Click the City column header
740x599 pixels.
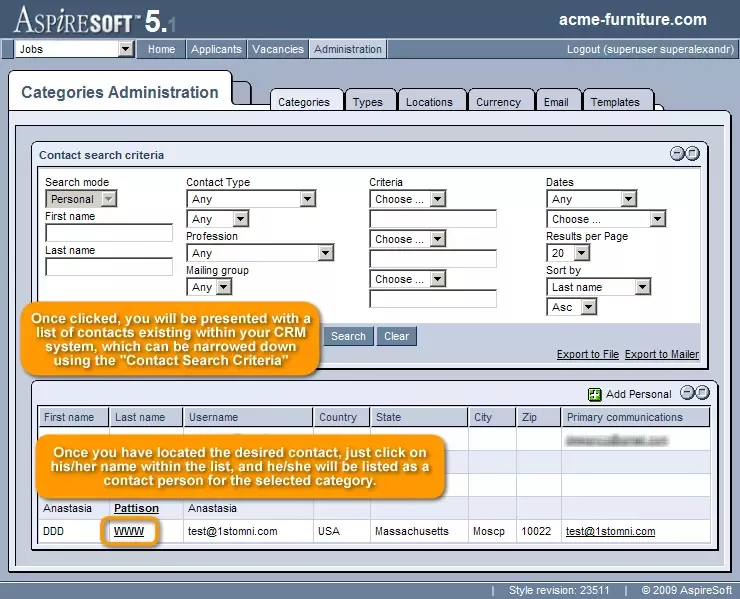(492, 417)
